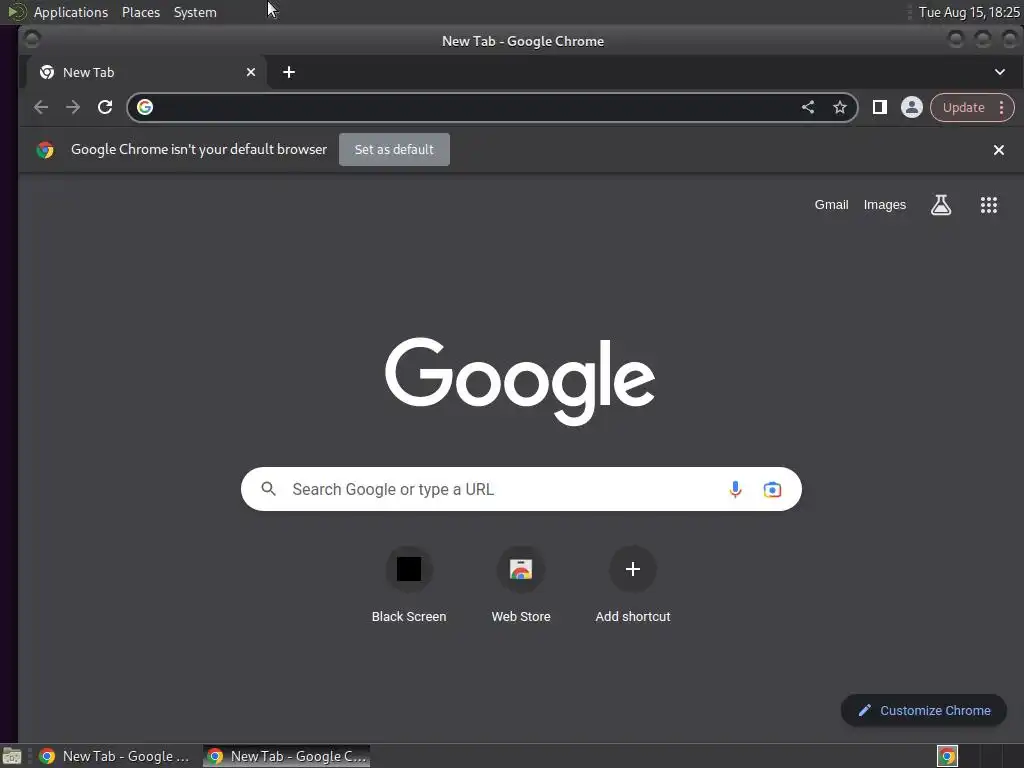Open Images link
Screen dimensions: 1024x768
(885, 205)
